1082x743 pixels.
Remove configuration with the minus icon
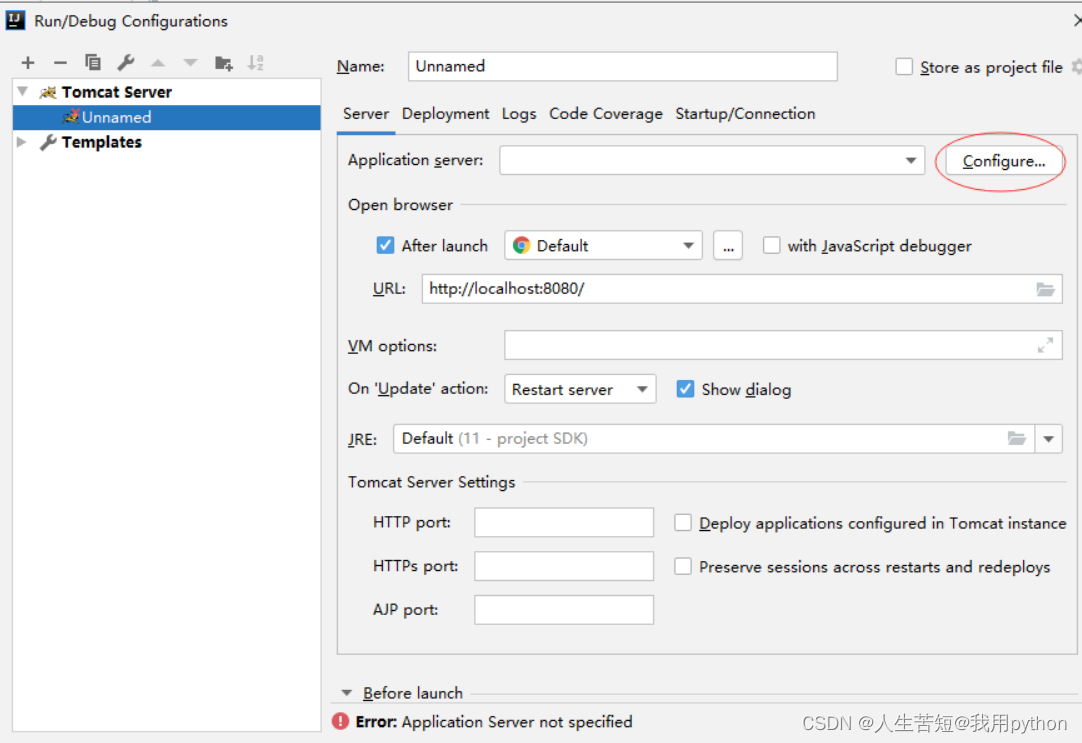(60, 63)
